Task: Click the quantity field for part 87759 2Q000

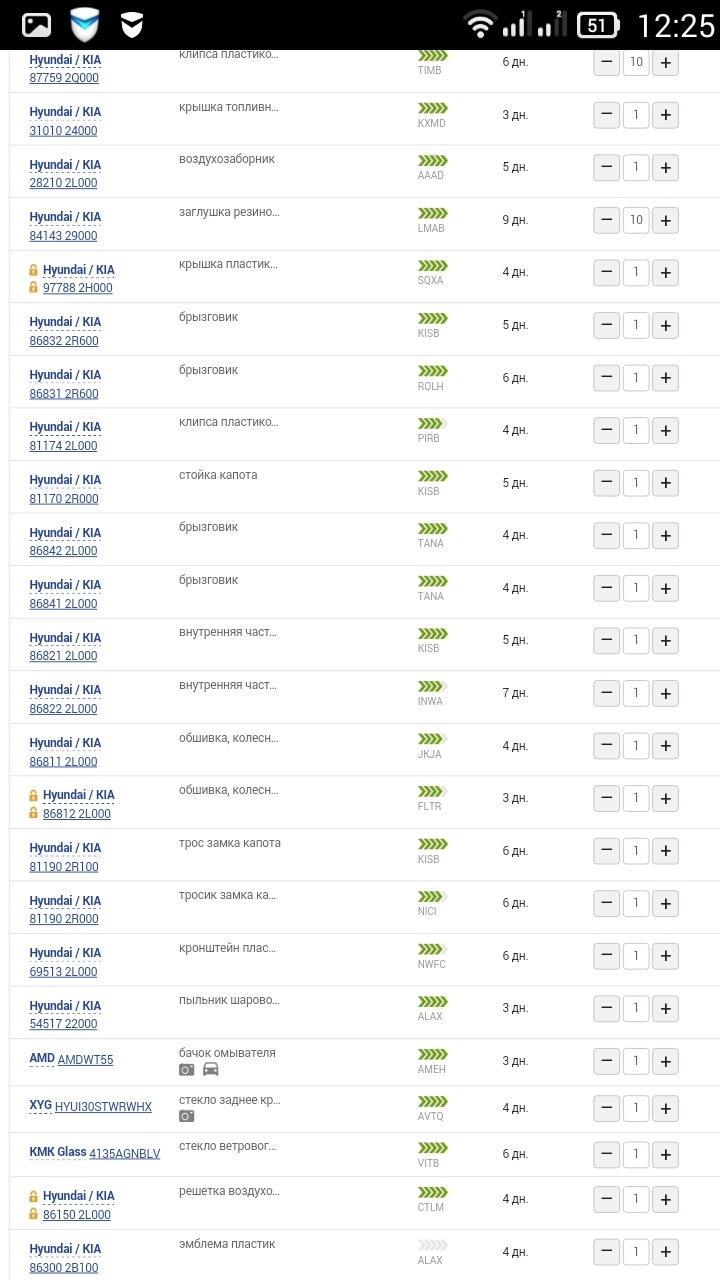Action: (x=636, y=63)
